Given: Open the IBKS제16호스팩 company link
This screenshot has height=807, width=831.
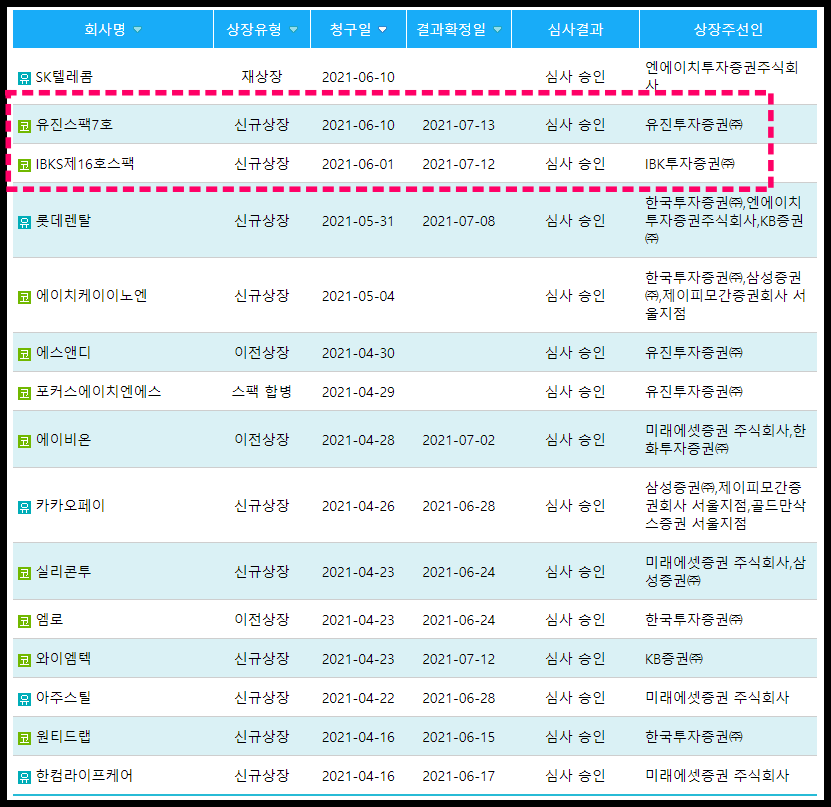Looking at the screenshot, I should pyautogui.click(x=85, y=164).
